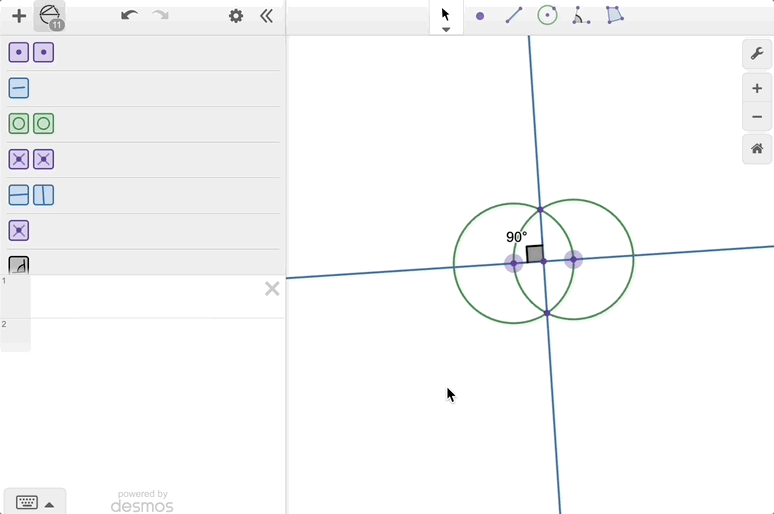Viewport: 774px width, 514px height.
Task: Delete expression row 1 with the X
Action: tap(272, 289)
